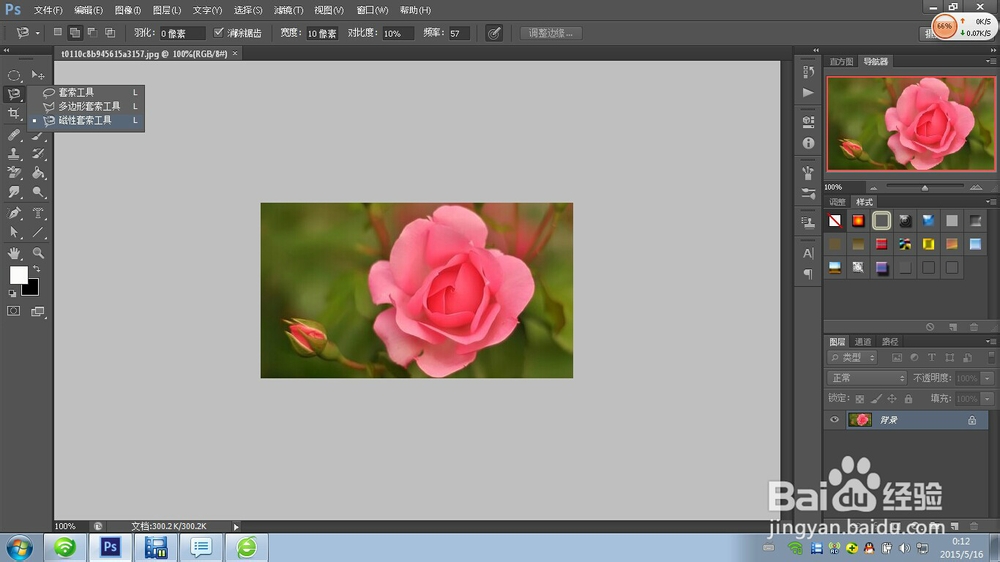1000x562 pixels.
Task: Open the 正常 blend mode dropdown
Action: (x=867, y=378)
